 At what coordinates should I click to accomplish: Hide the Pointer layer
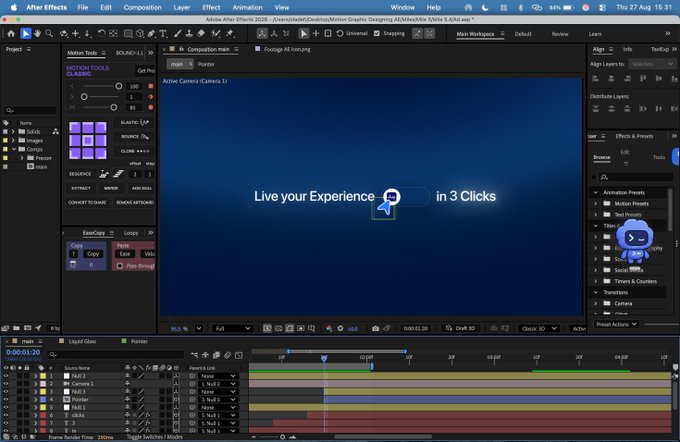coord(6,399)
